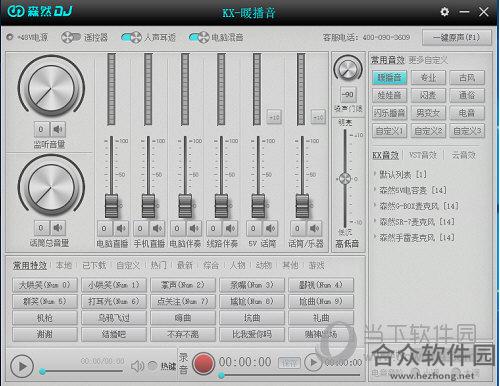Click the -90 noise gate value box
Viewport: 500px width, 386px height.
click(348, 95)
